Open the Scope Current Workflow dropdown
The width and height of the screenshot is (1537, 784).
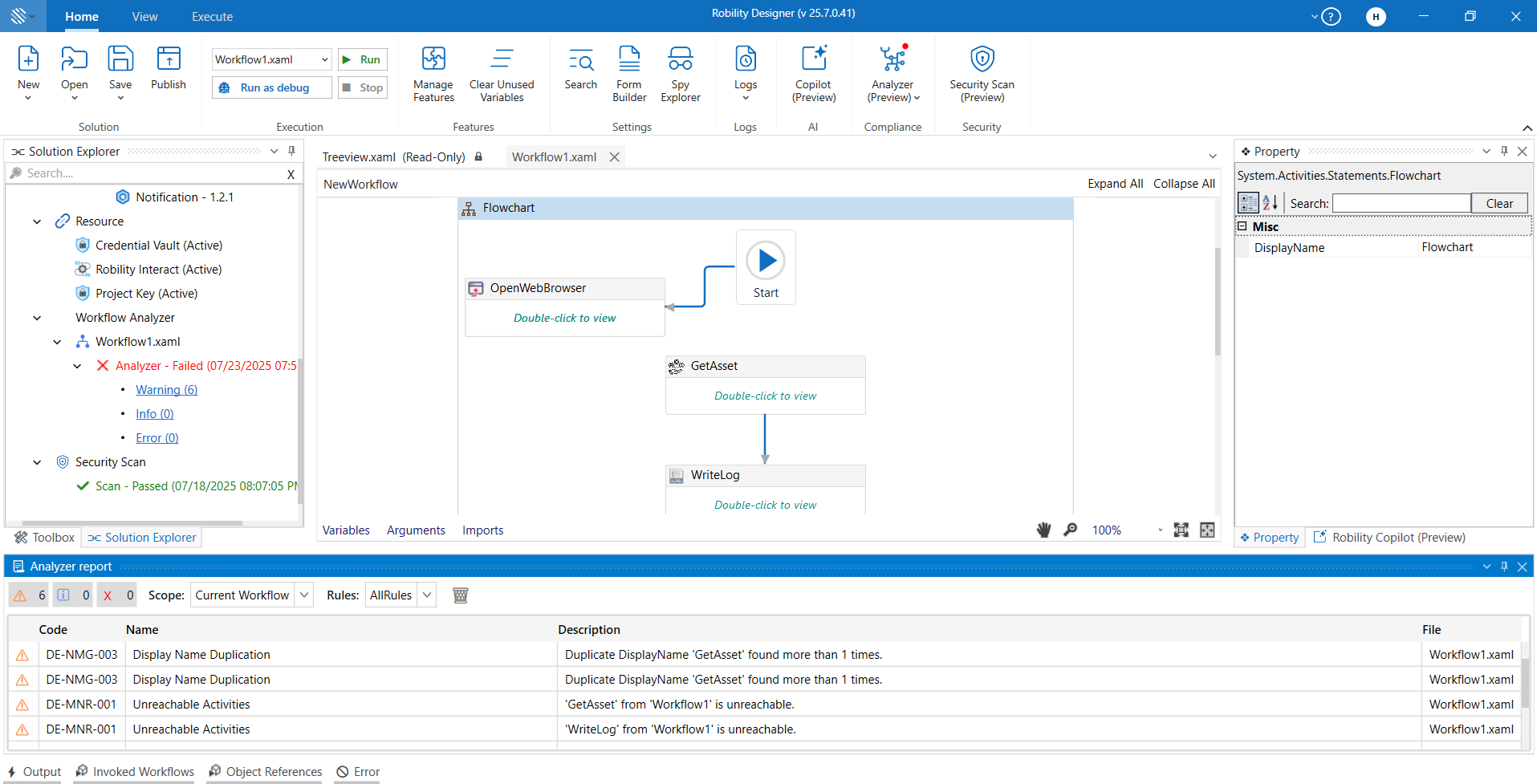pos(304,595)
